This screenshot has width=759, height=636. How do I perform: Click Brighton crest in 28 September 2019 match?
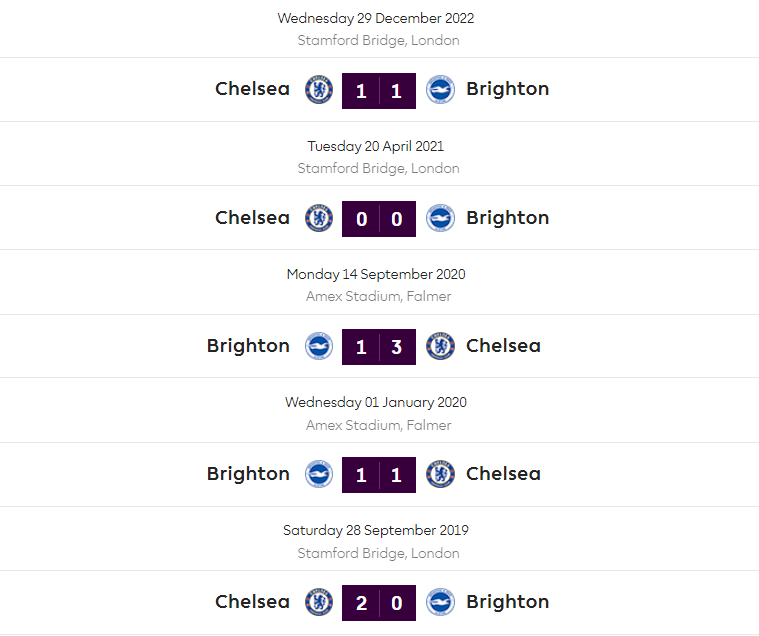440,602
